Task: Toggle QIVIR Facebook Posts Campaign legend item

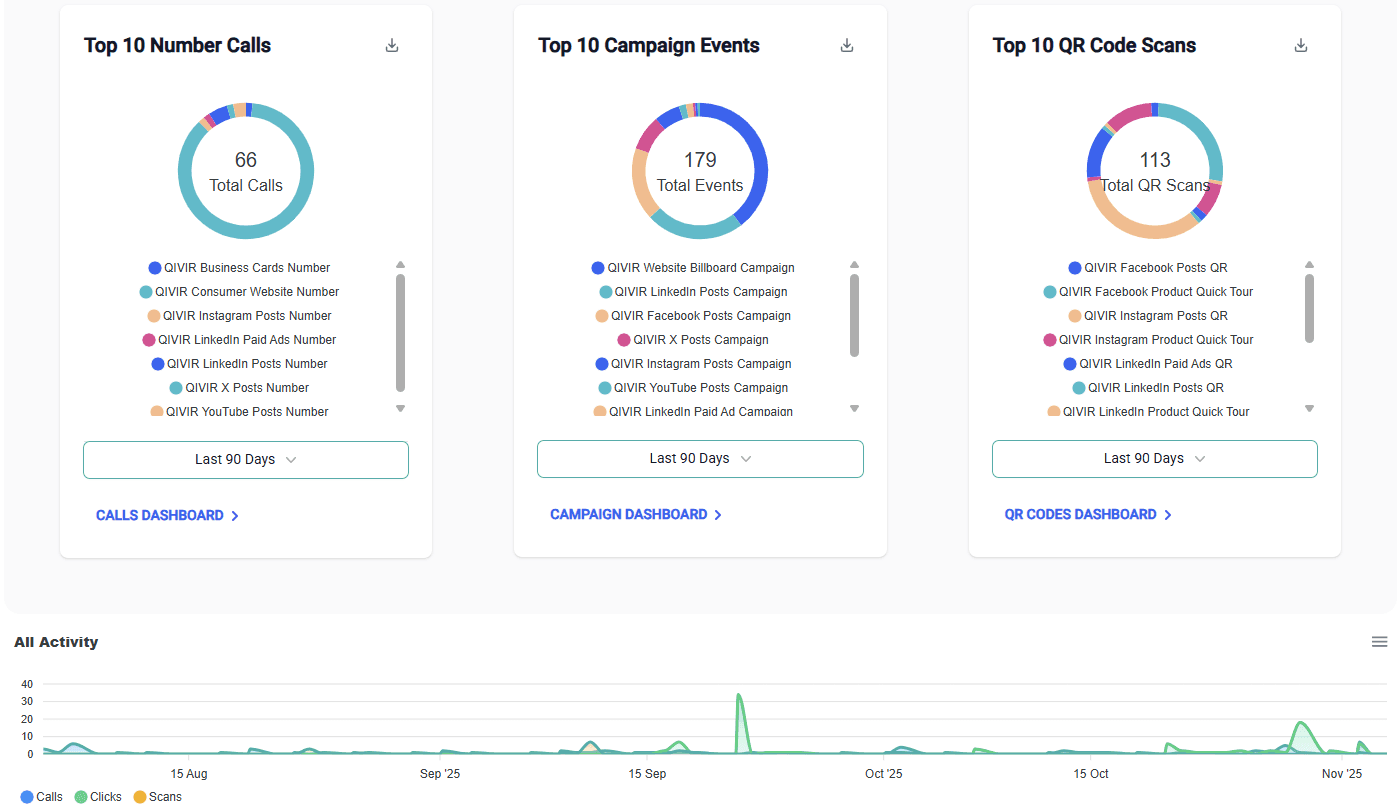Action: point(693,316)
